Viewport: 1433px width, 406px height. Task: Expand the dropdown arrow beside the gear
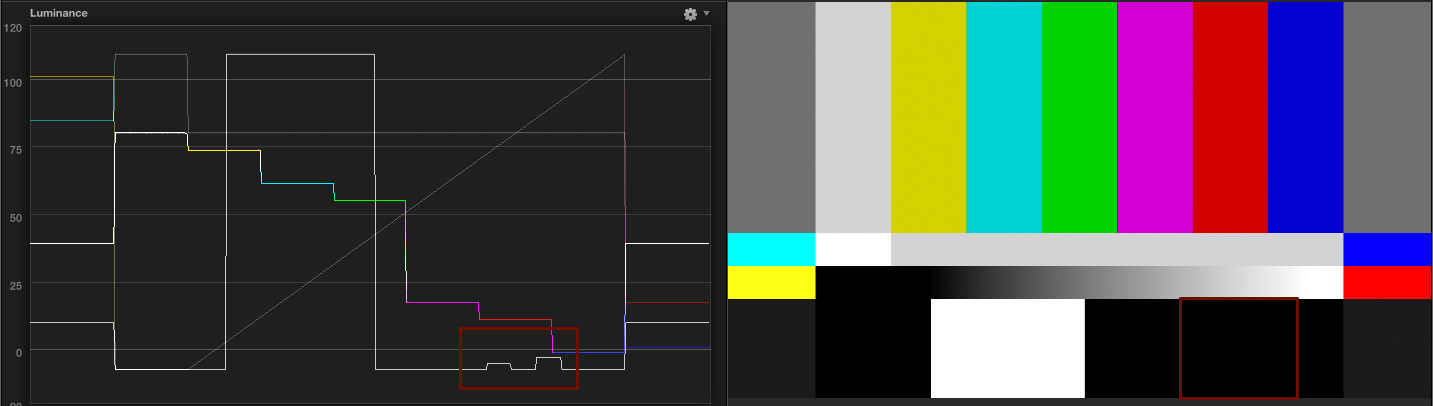(x=706, y=14)
